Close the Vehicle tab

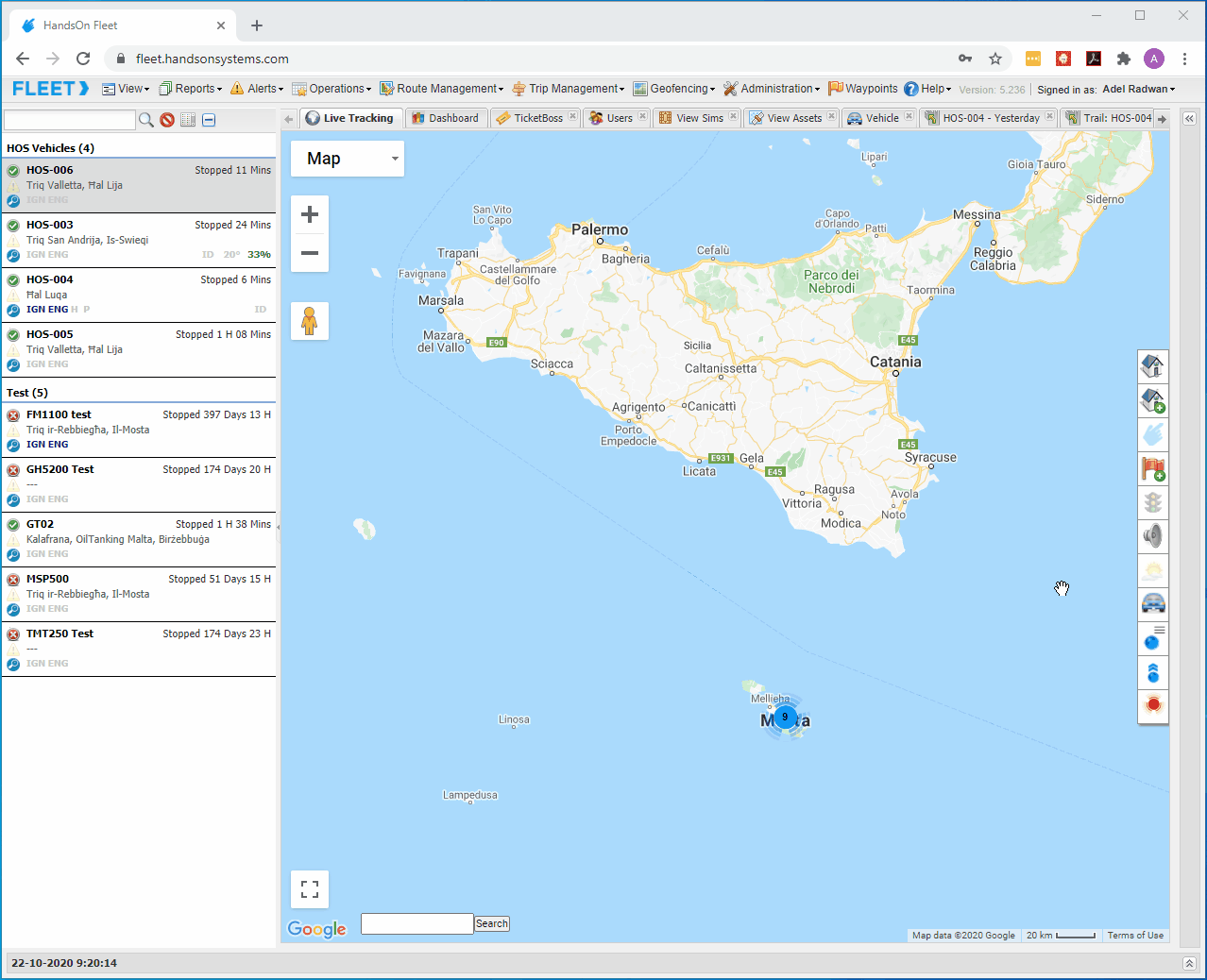[909, 117]
